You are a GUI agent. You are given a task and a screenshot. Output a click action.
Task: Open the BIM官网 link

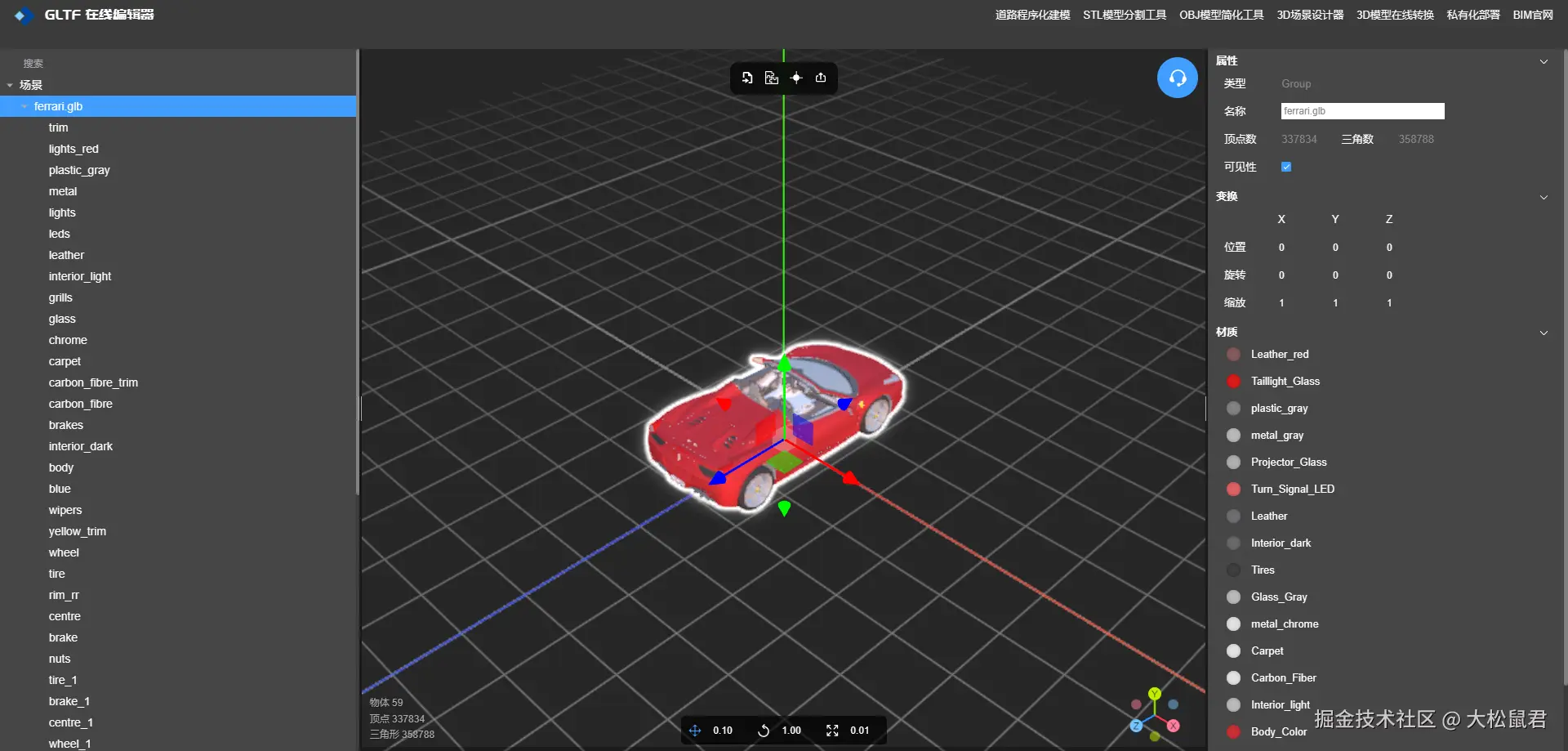[1533, 15]
